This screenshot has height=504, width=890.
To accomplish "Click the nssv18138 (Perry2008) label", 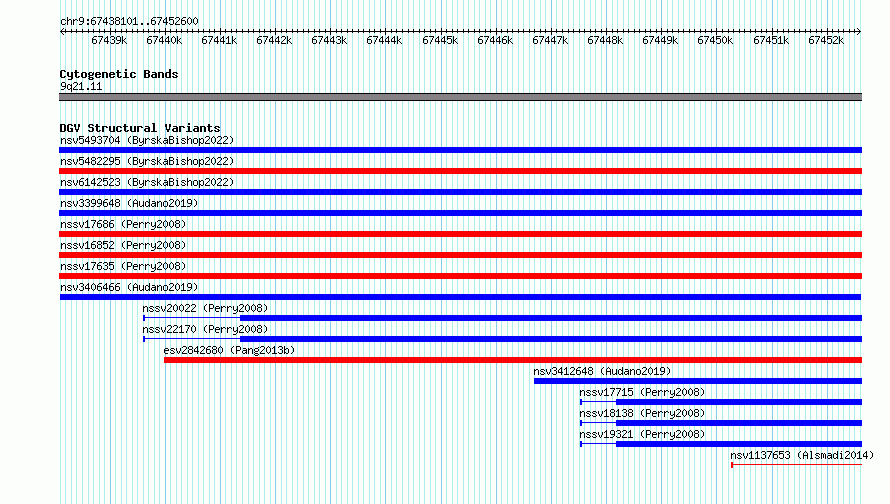I will click(642, 413).
